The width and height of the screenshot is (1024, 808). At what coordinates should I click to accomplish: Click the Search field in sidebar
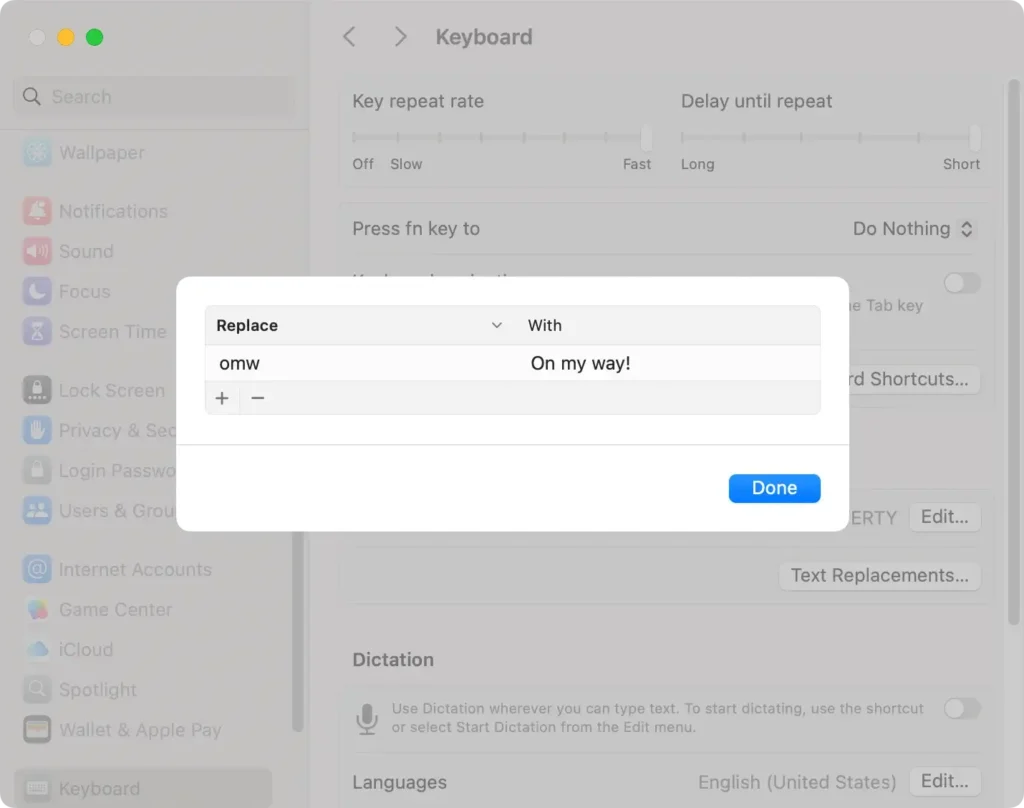click(x=155, y=97)
